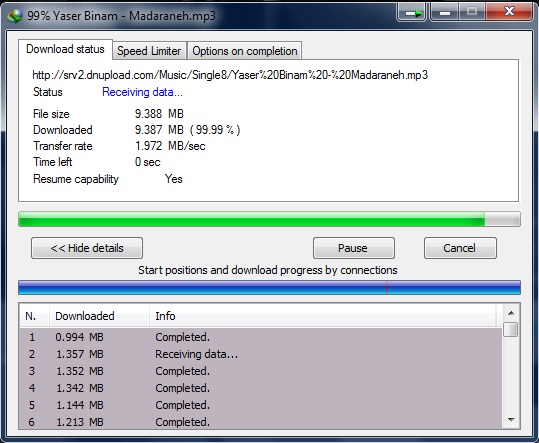
Task: Click the scrollbar thumb in connections list
Action: point(511,330)
